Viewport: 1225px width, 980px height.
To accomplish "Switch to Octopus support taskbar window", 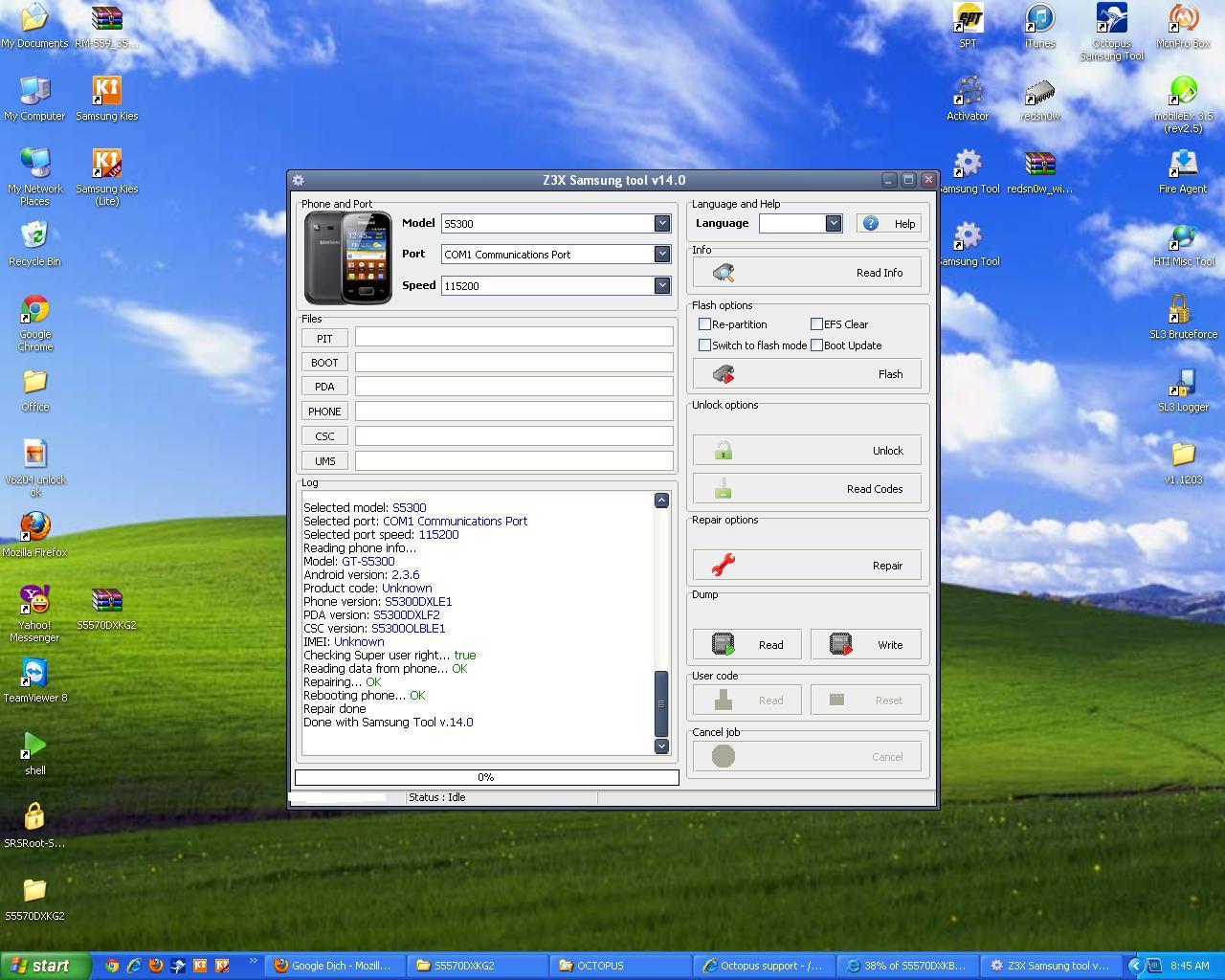I will [x=765, y=966].
